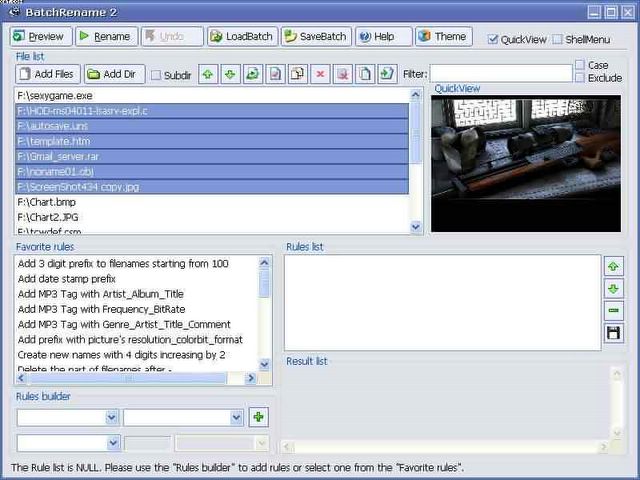Enable the Case filter checkbox

[580, 65]
